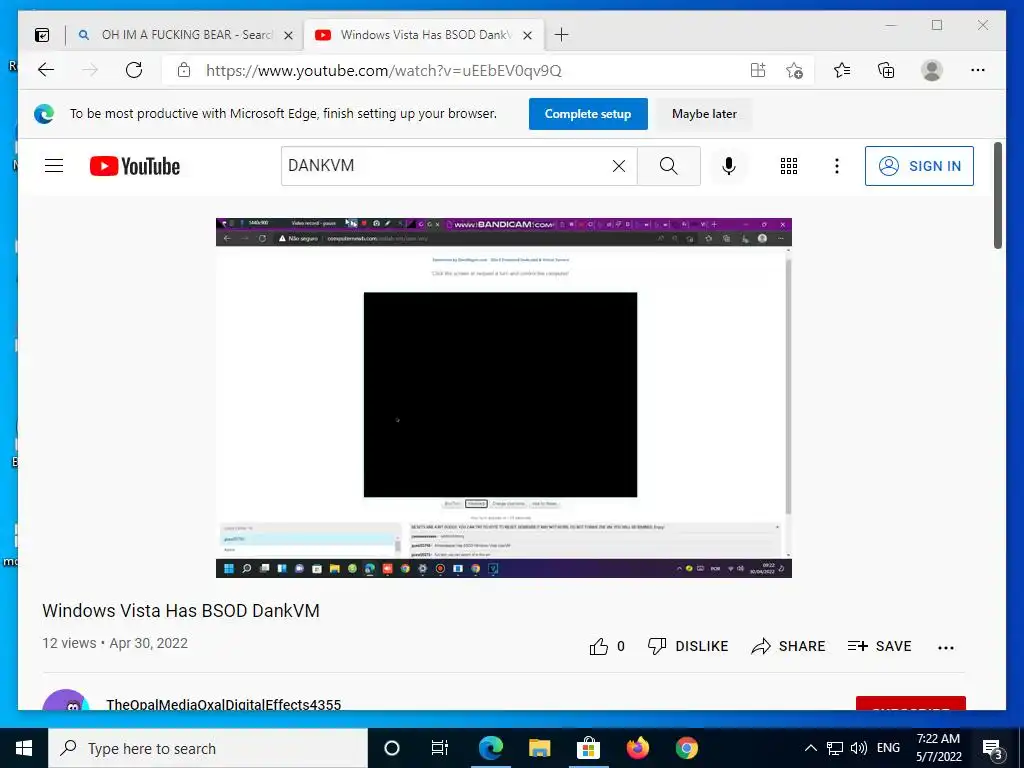The width and height of the screenshot is (1024, 768).
Task: Go back to the previous page
Action: 46,70
